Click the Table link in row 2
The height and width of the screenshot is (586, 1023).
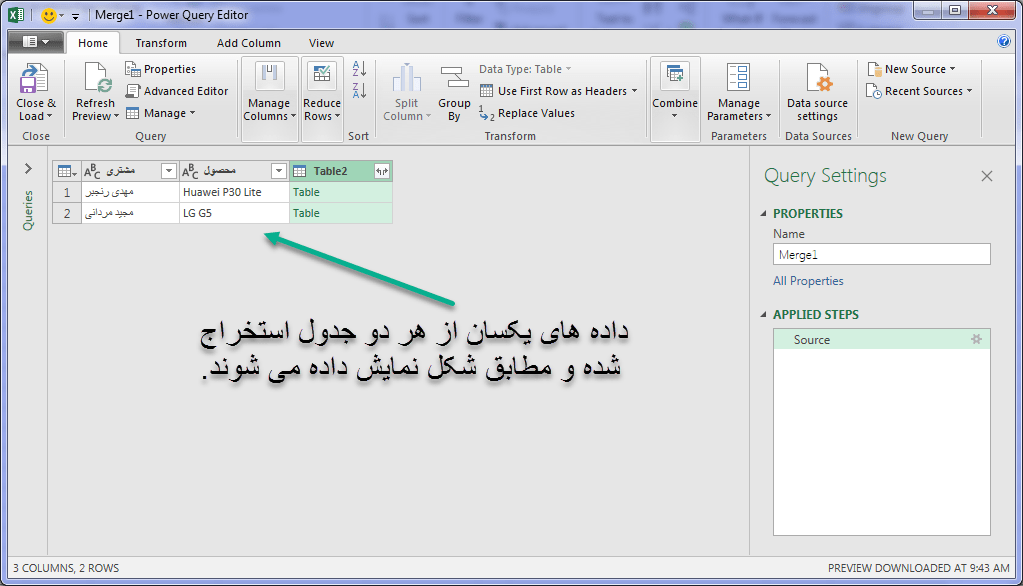[x=306, y=213]
